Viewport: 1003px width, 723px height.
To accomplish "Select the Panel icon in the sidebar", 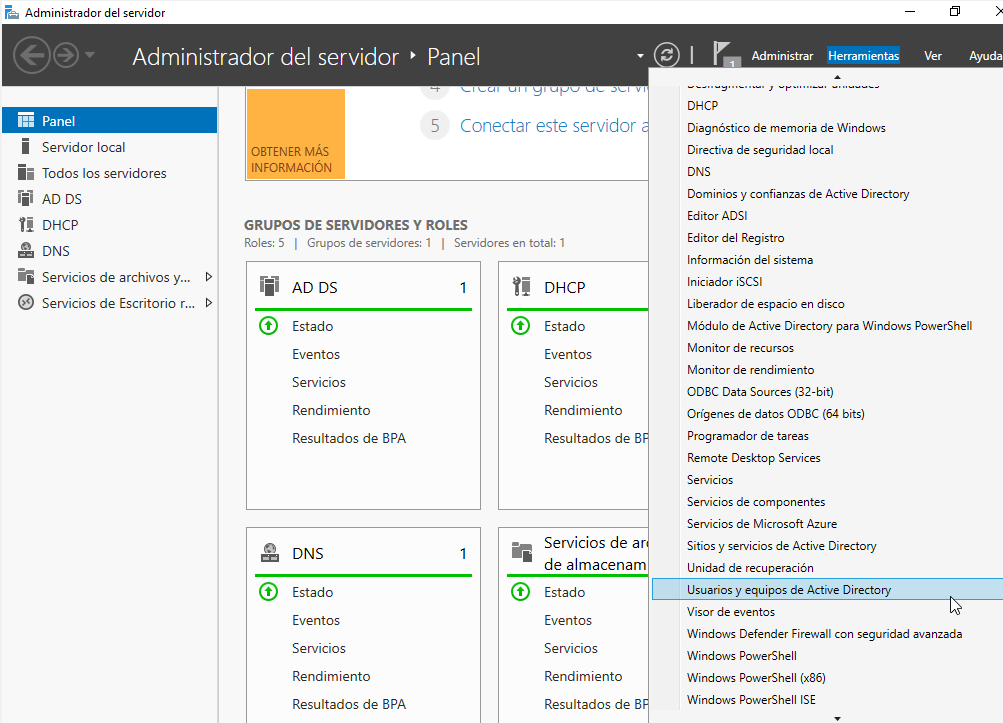I will point(26,121).
